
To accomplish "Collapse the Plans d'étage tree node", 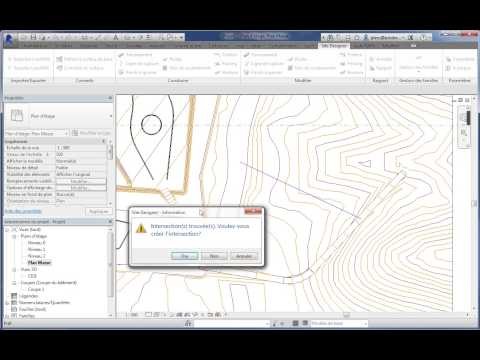I will click(x=14, y=236).
